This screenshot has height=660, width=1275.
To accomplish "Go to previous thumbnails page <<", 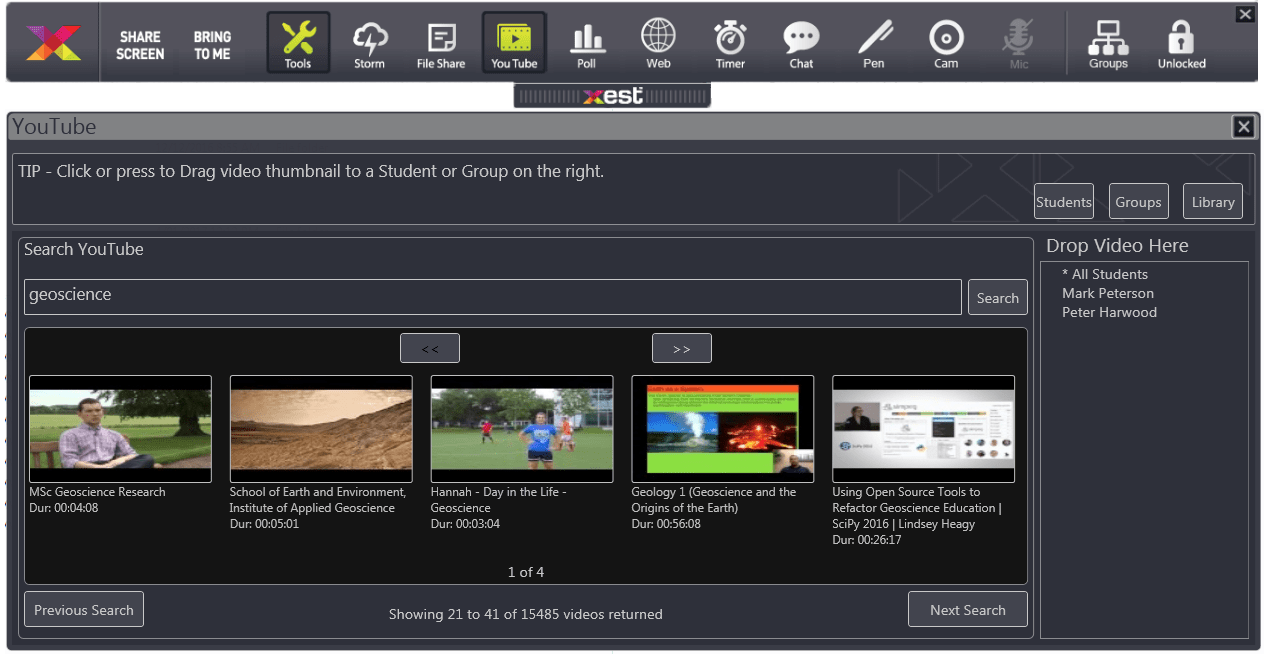I will coord(430,348).
